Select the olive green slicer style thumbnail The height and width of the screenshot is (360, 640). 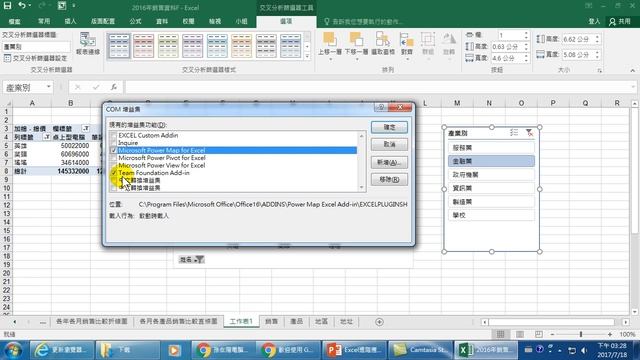(x=168, y=46)
